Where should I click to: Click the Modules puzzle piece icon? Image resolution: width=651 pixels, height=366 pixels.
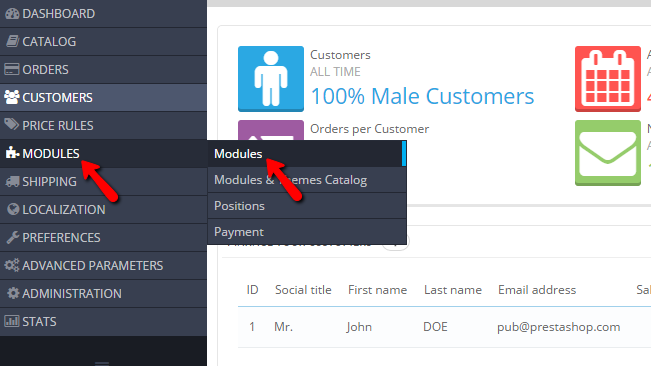tap(12, 153)
